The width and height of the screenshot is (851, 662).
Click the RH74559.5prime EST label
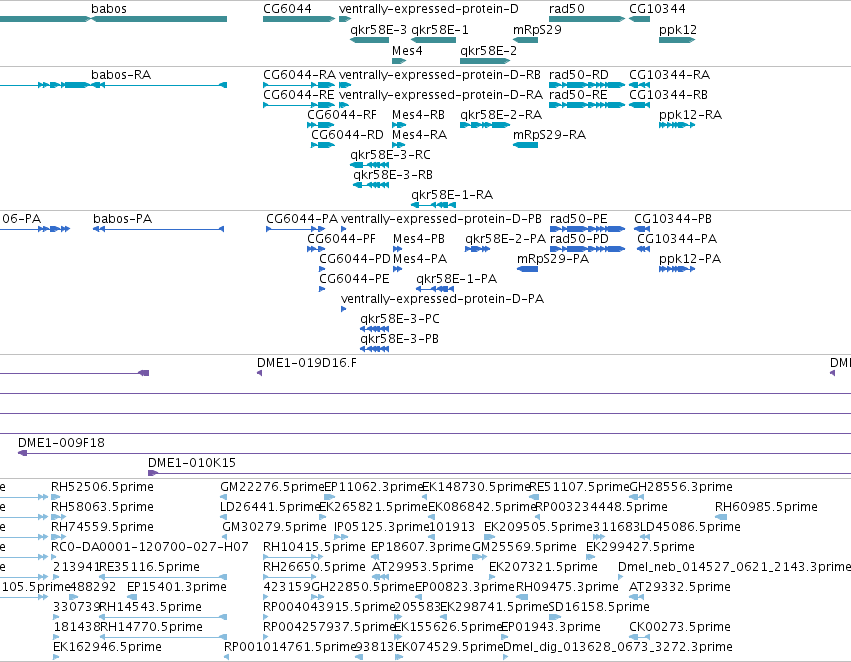click(103, 527)
